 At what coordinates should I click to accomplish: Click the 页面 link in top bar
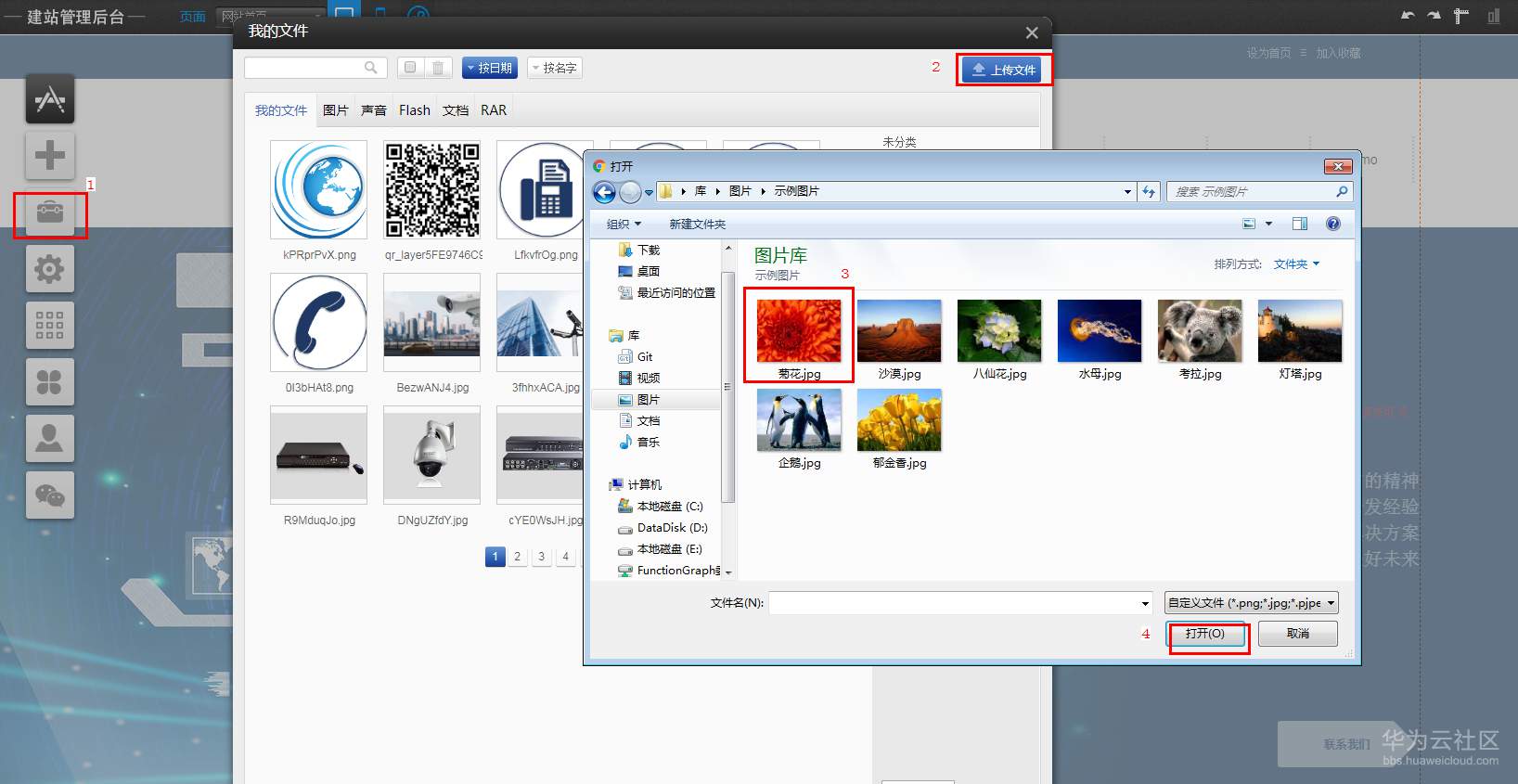[x=193, y=17]
